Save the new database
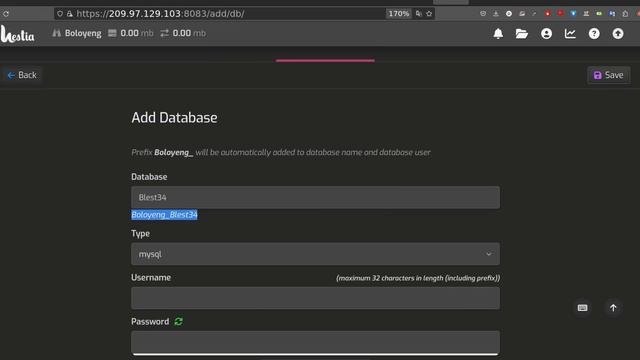Image resolution: width=640 pixels, height=360 pixels. click(608, 75)
